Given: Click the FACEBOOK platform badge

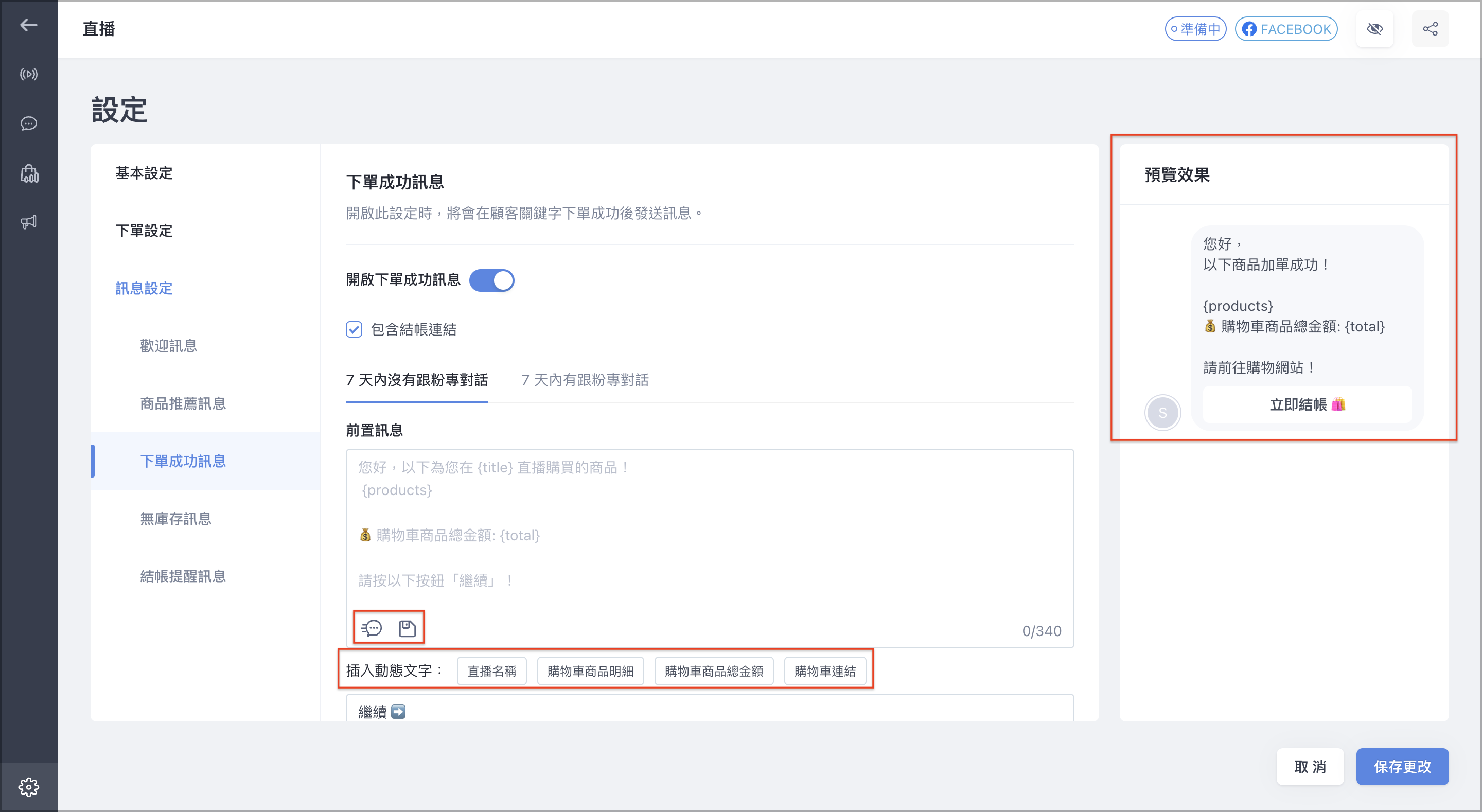Looking at the screenshot, I should [x=1286, y=29].
